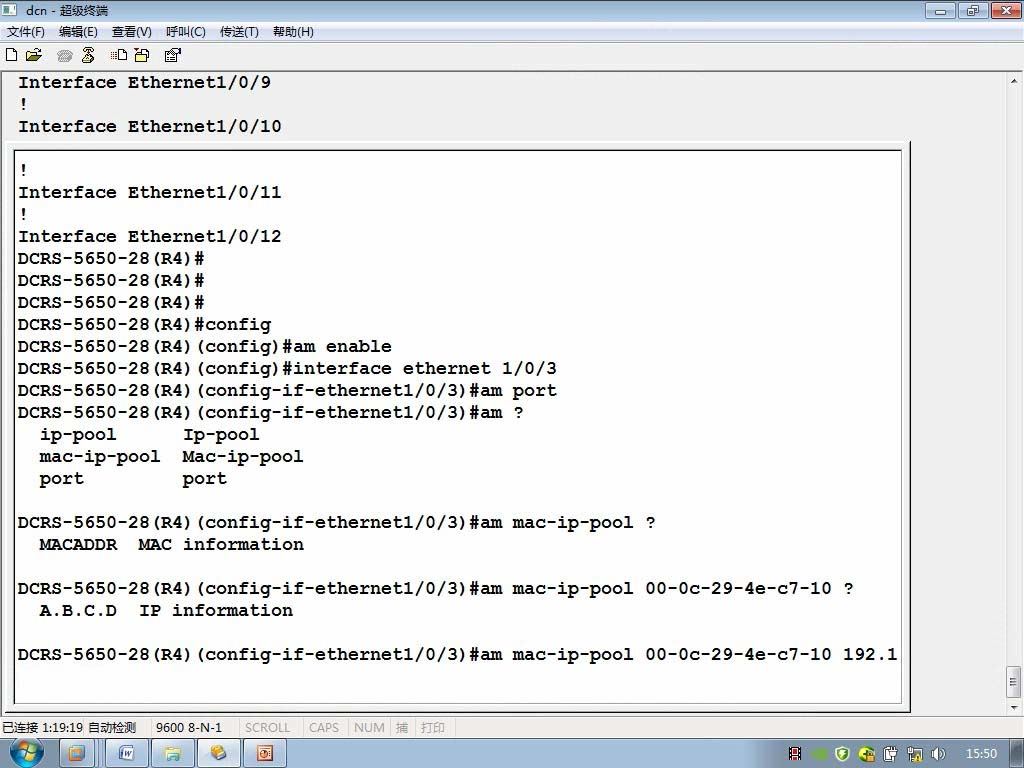Screen dimensions: 1024x768
Task: Click the red film-strip tray icon
Action: tap(795, 754)
